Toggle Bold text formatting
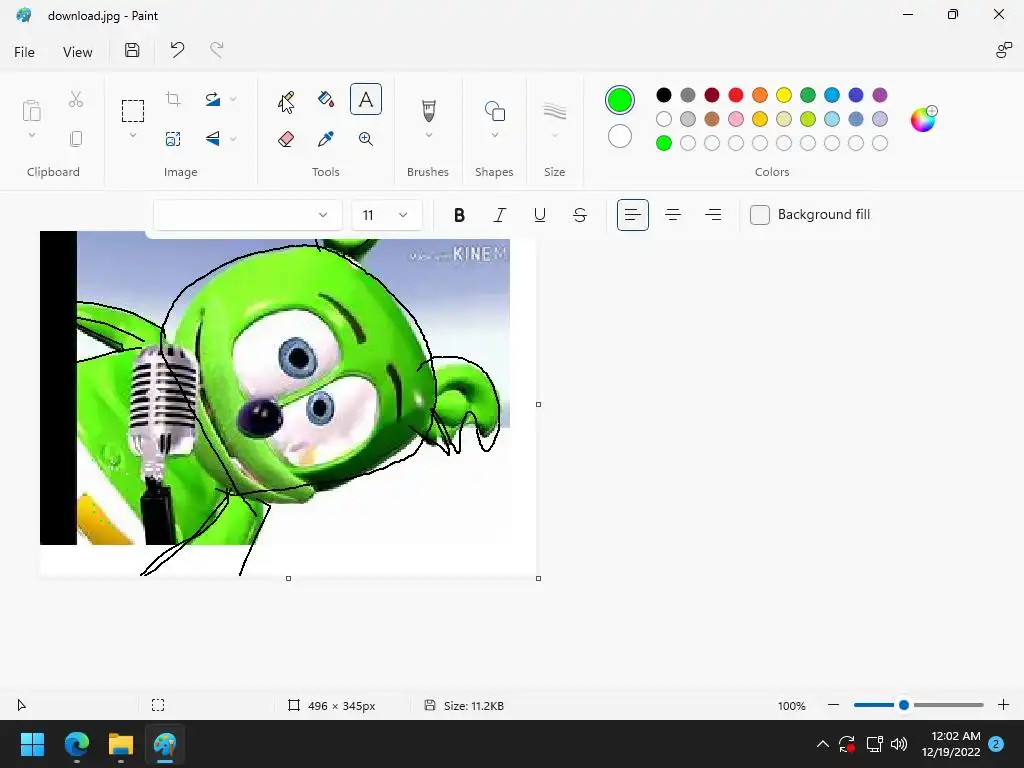 [459, 215]
